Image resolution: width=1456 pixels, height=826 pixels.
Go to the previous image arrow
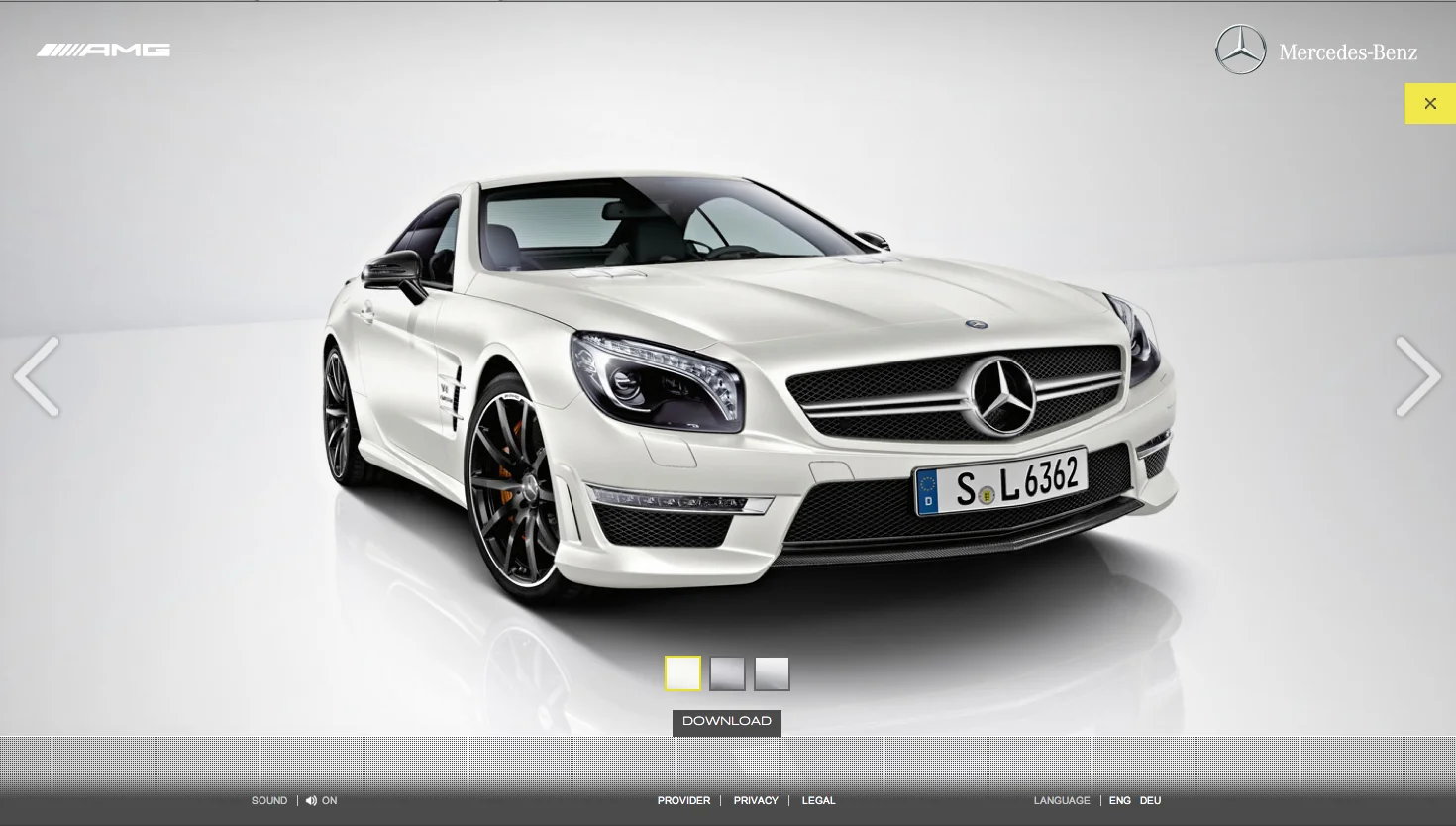[37, 376]
